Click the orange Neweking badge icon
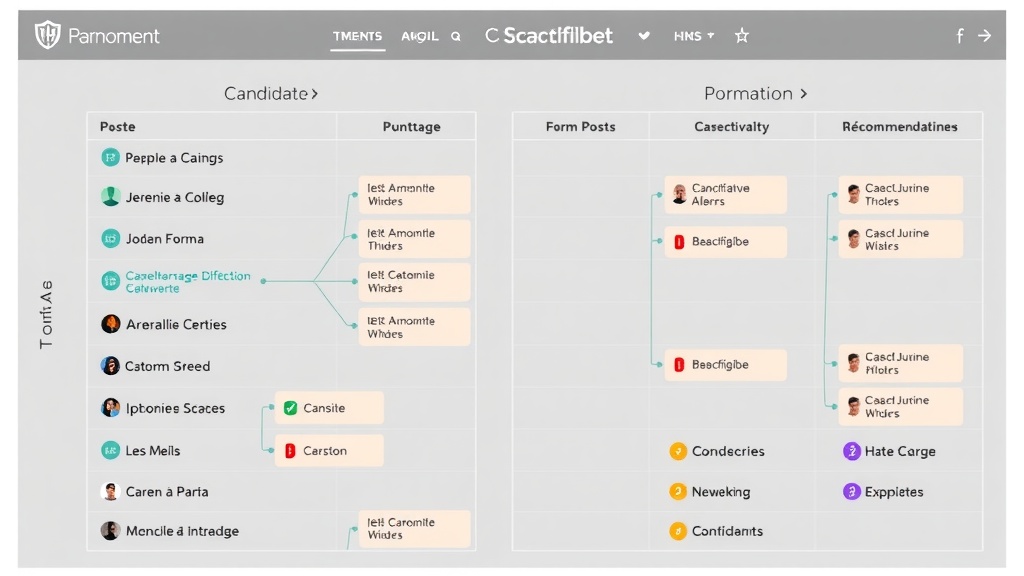 coord(678,492)
